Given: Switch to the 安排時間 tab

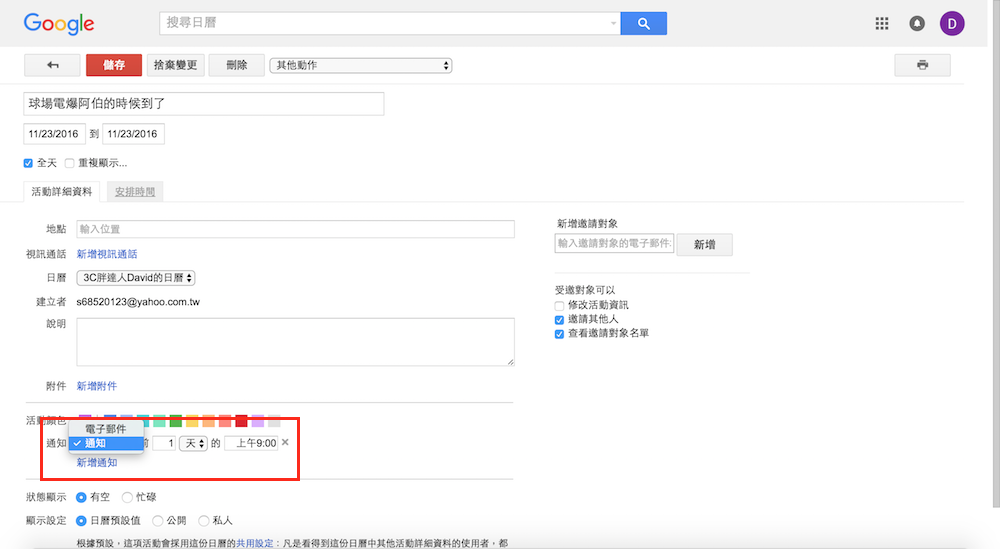Looking at the screenshot, I should coord(135,191).
